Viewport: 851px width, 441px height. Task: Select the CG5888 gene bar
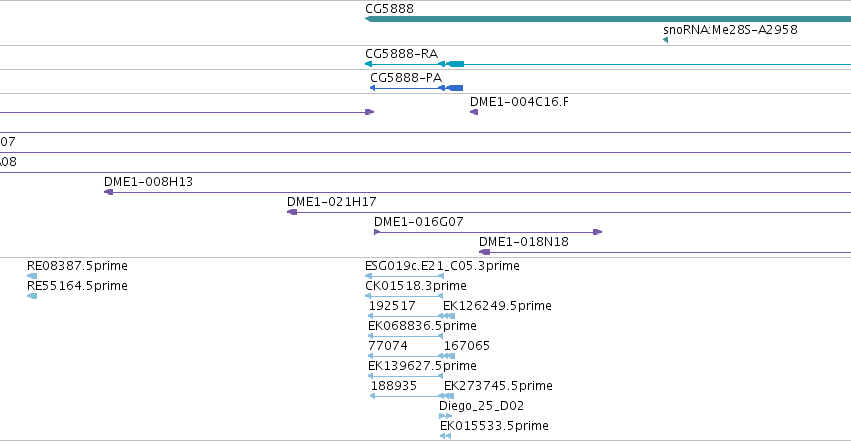[x=608, y=19]
